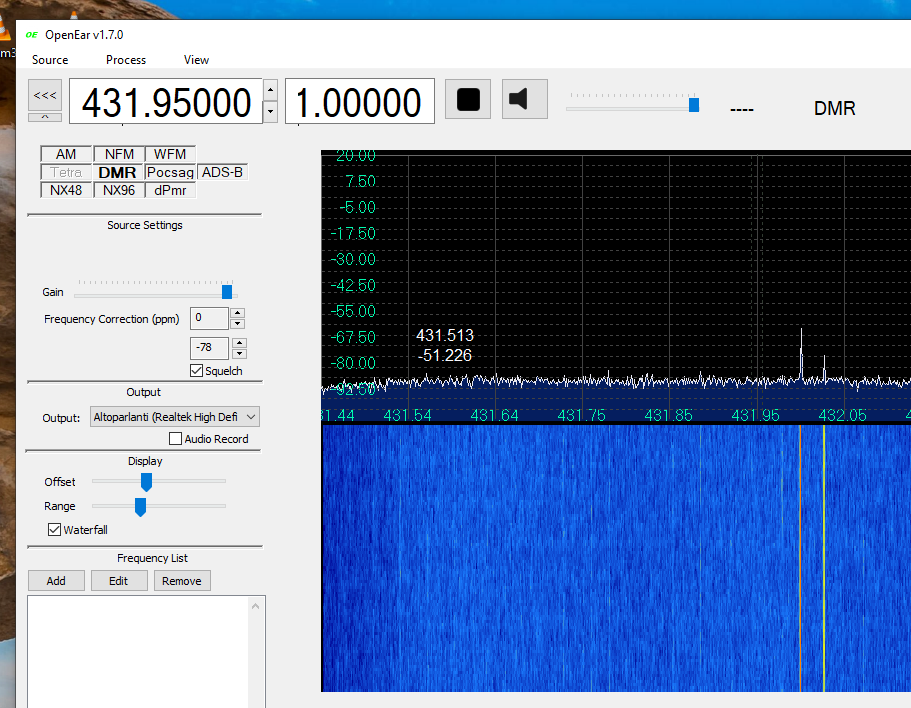The height and width of the screenshot is (708, 911).
Task: Click Frequency List scrollbar up arrow
Action: click(x=256, y=606)
